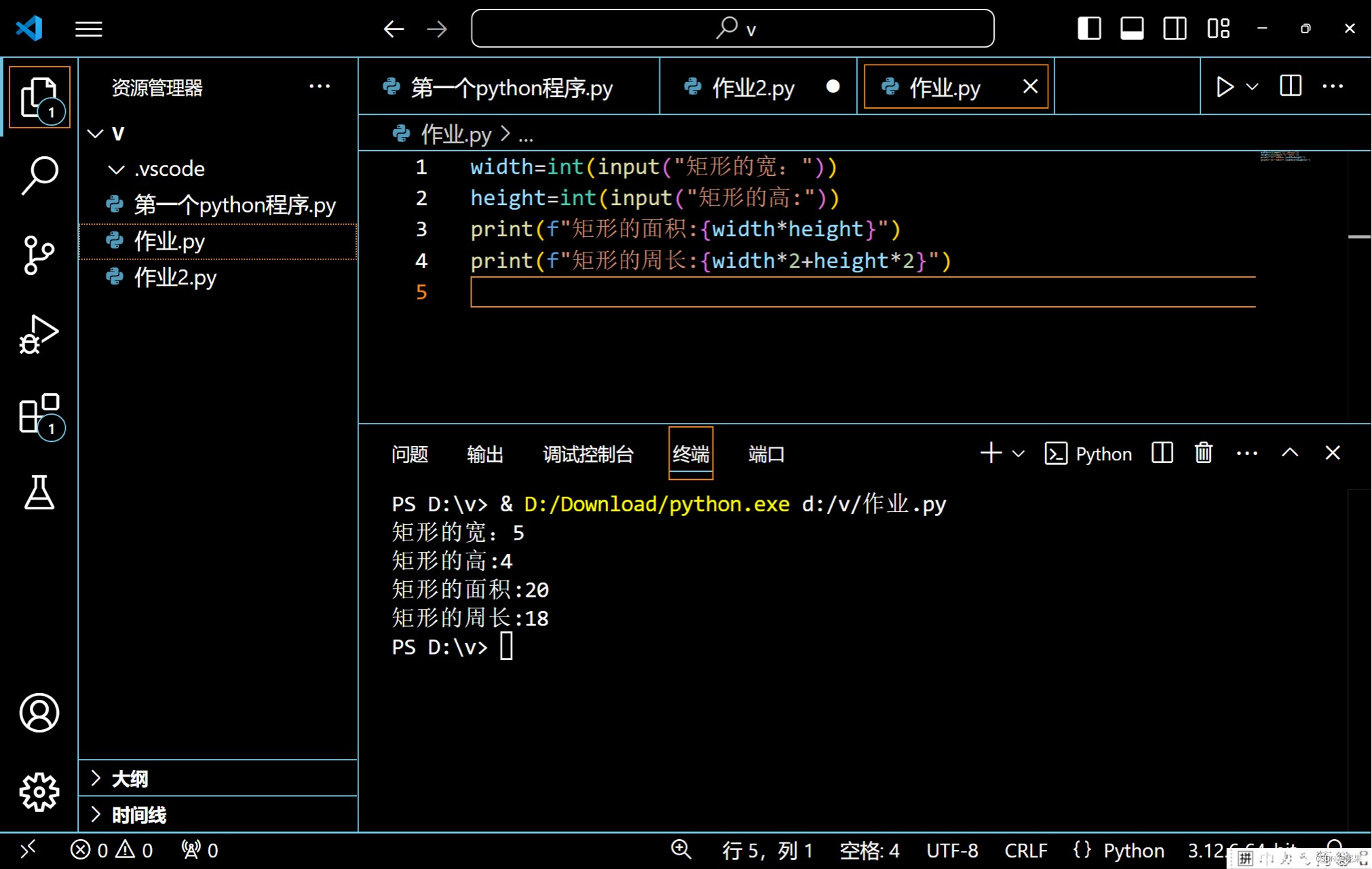The width and height of the screenshot is (1372, 869).
Task: Close the terminal panel
Action: (1333, 453)
